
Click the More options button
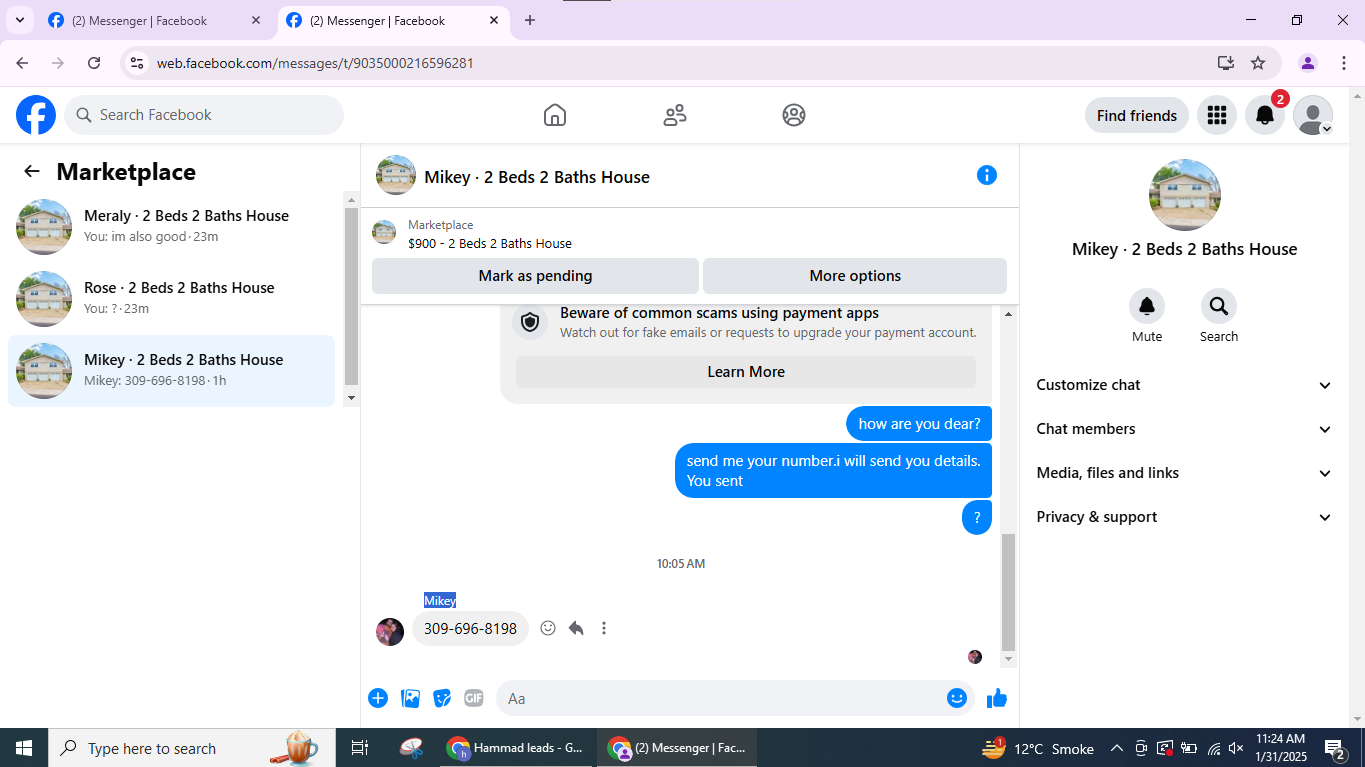pos(855,276)
